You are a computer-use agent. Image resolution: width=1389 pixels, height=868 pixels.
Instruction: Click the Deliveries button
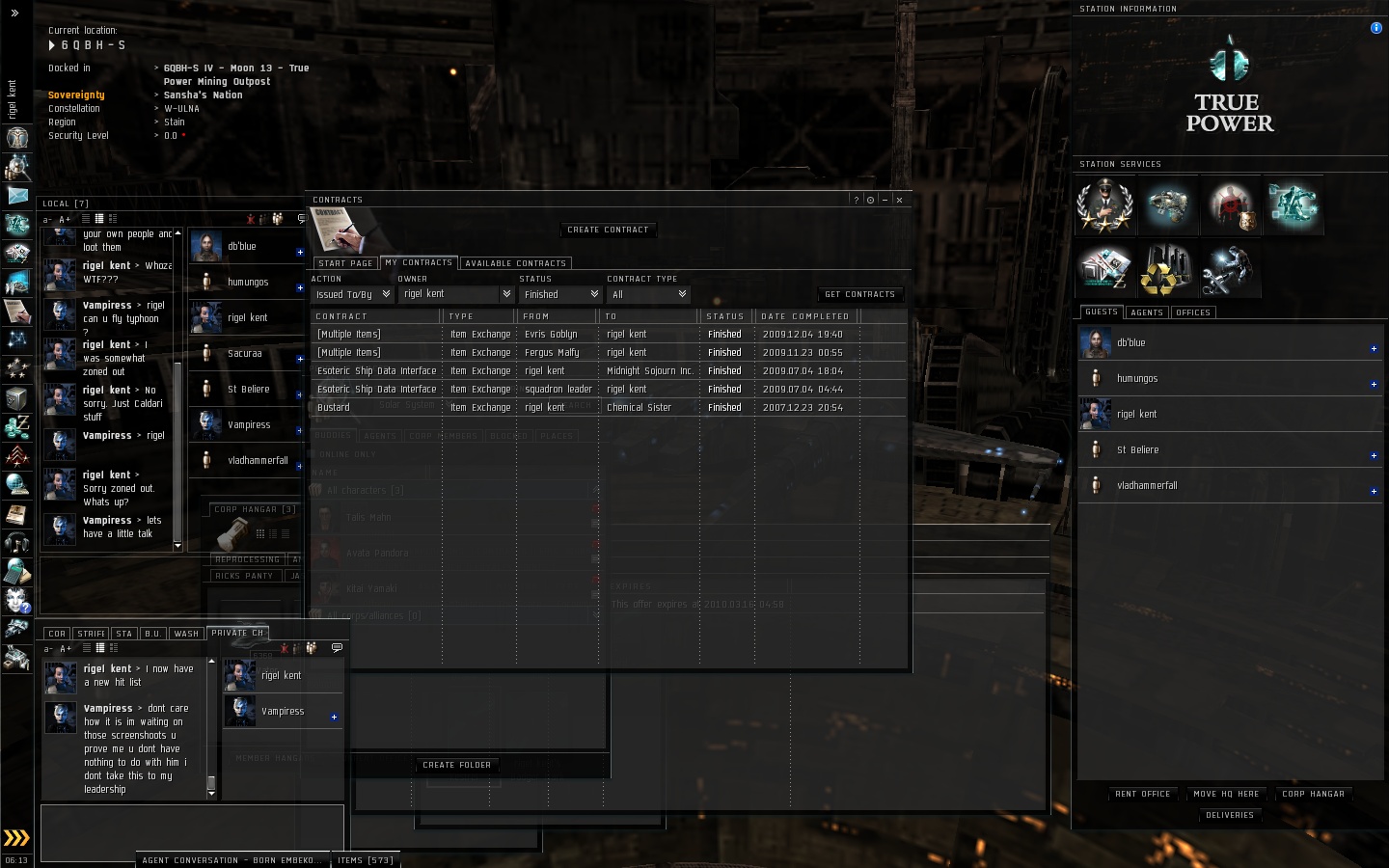point(1230,815)
